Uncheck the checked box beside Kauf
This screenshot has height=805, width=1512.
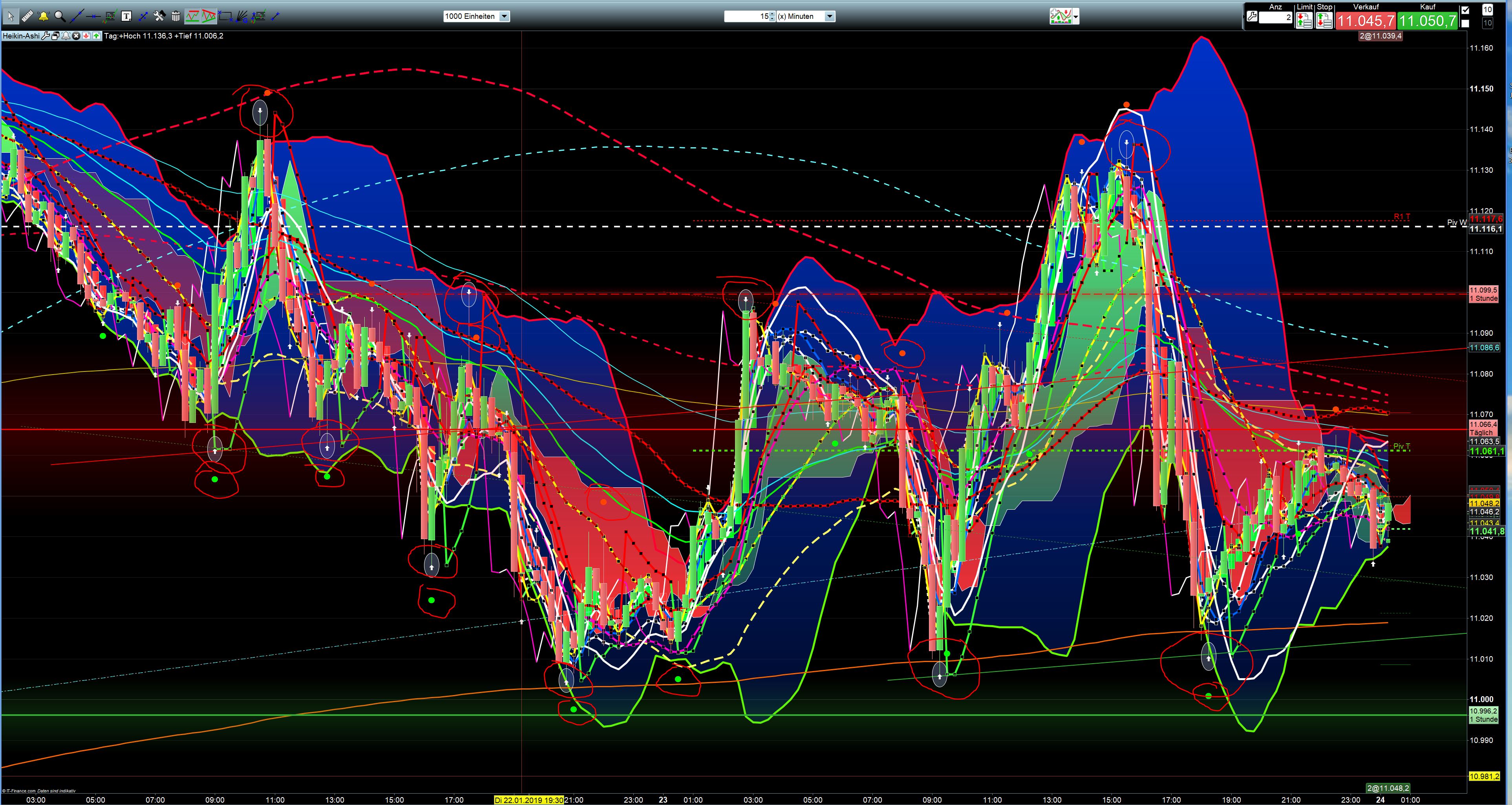tap(1466, 10)
